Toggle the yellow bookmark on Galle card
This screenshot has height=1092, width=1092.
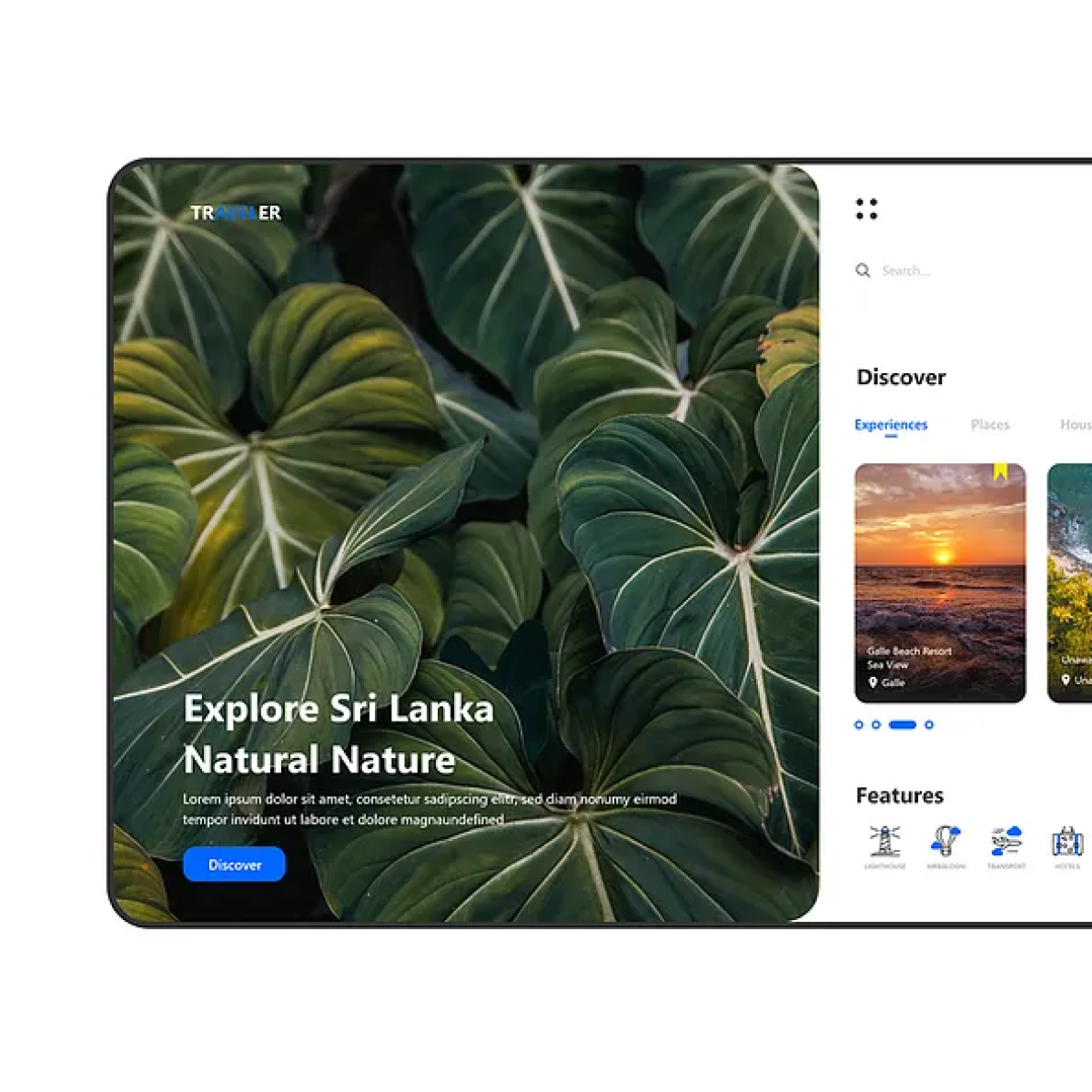click(x=1000, y=471)
